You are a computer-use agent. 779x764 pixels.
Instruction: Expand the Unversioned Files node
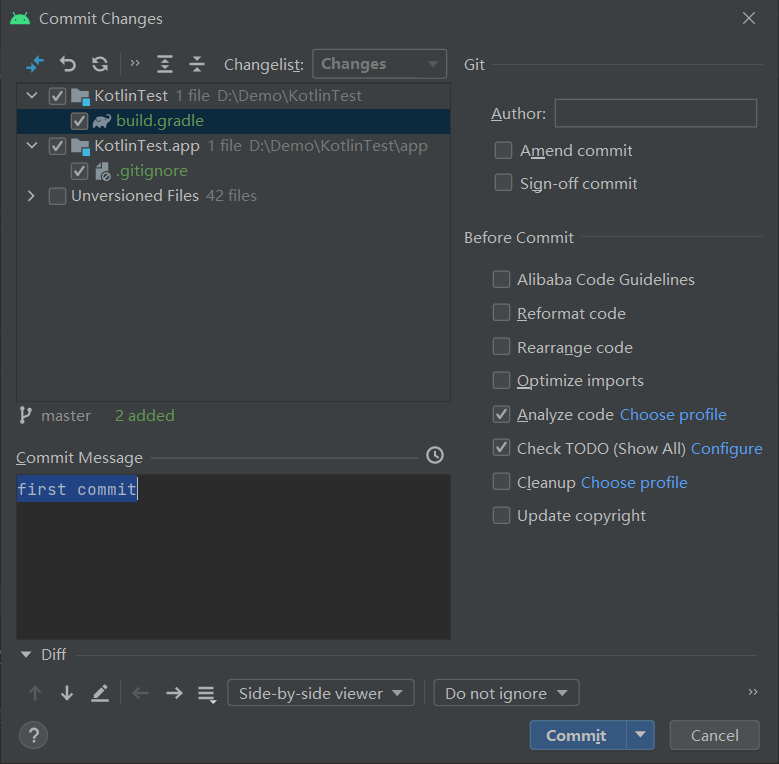tap(31, 196)
